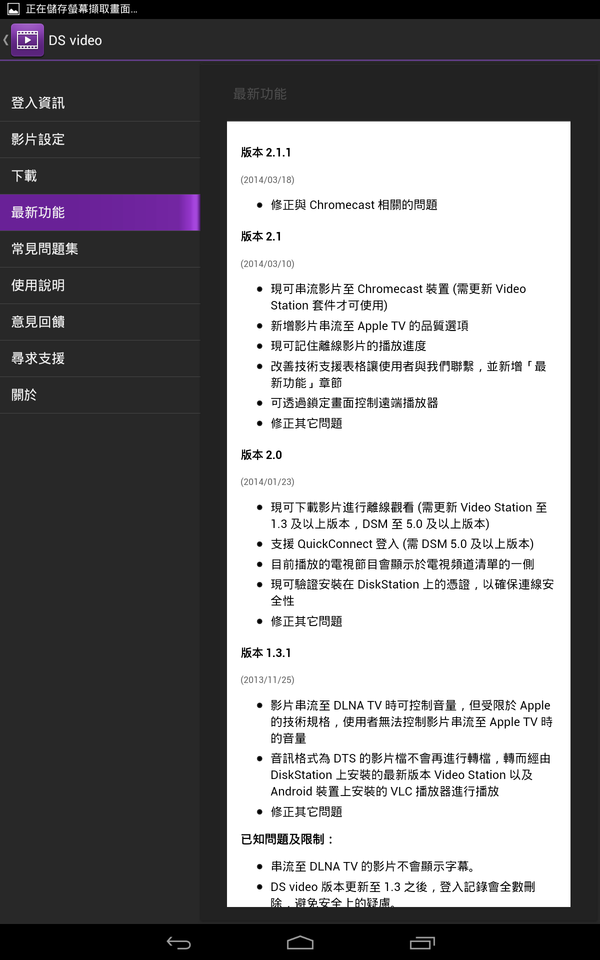Tap the date (2014/03/18)
The image size is (600, 960).
coord(268,180)
